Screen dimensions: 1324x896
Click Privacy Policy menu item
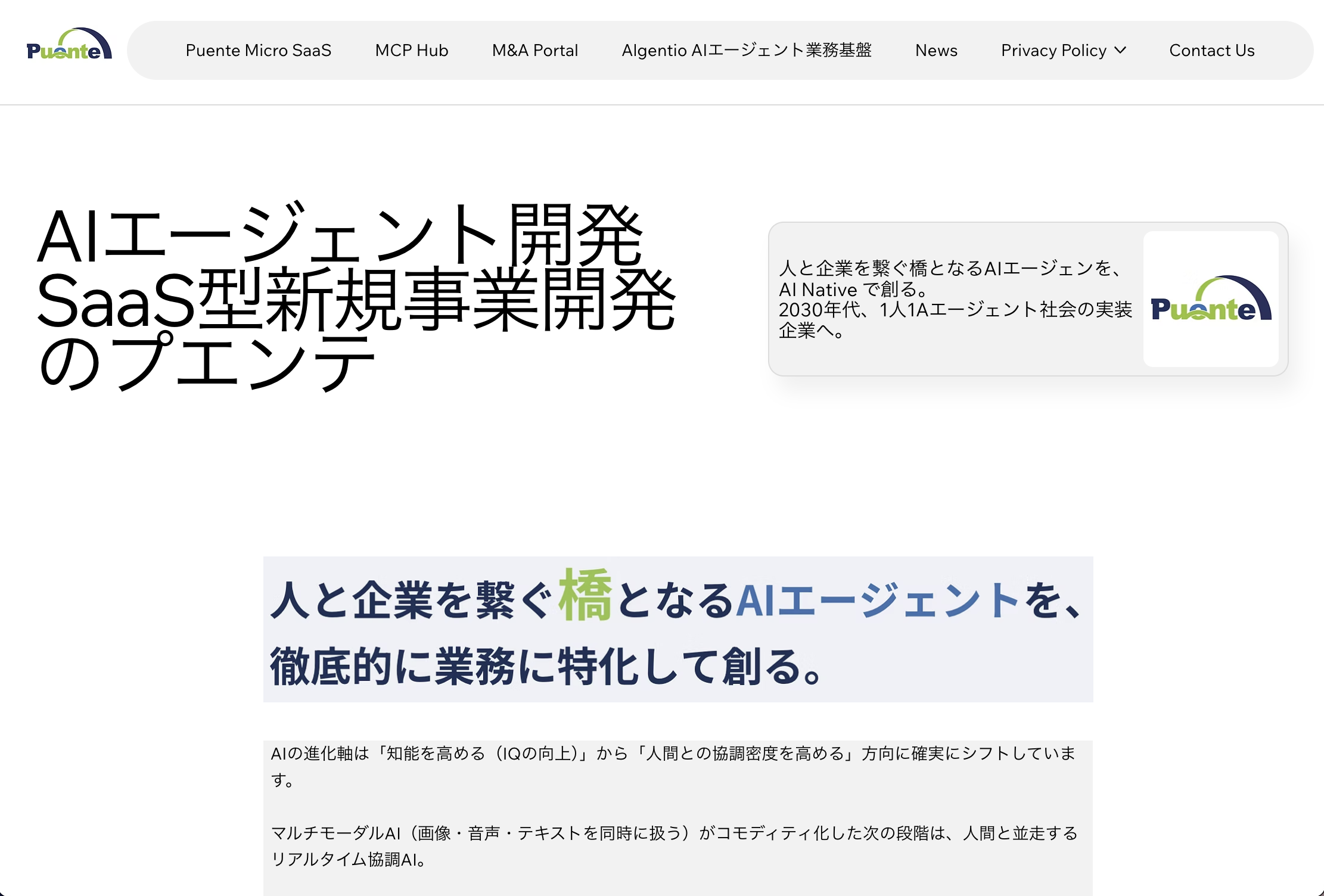[x=1053, y=51]
